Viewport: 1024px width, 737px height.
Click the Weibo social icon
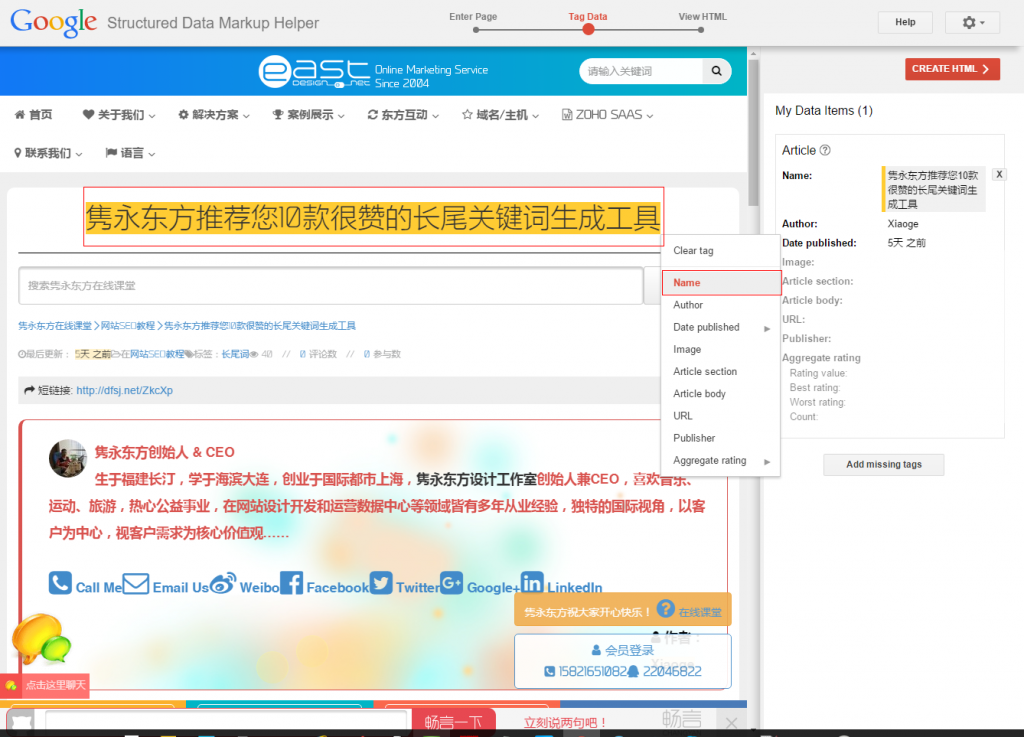[x=223, y=584]
